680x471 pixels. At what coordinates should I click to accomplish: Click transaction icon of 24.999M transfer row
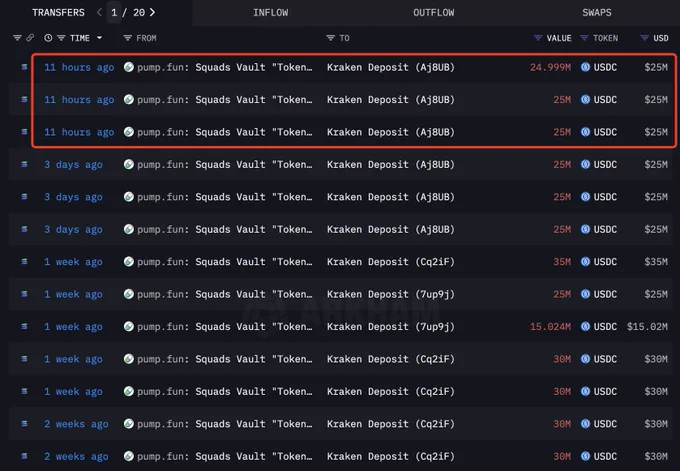pos(24,67)
